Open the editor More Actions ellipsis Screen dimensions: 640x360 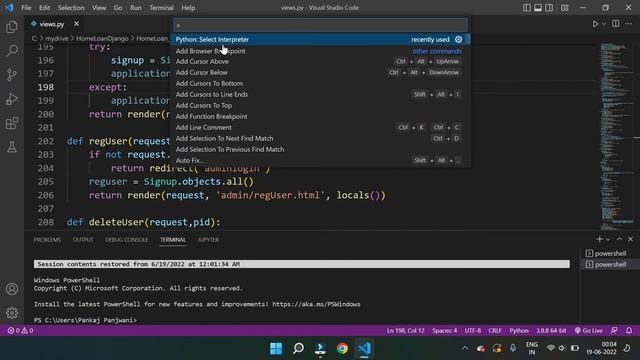629,24
